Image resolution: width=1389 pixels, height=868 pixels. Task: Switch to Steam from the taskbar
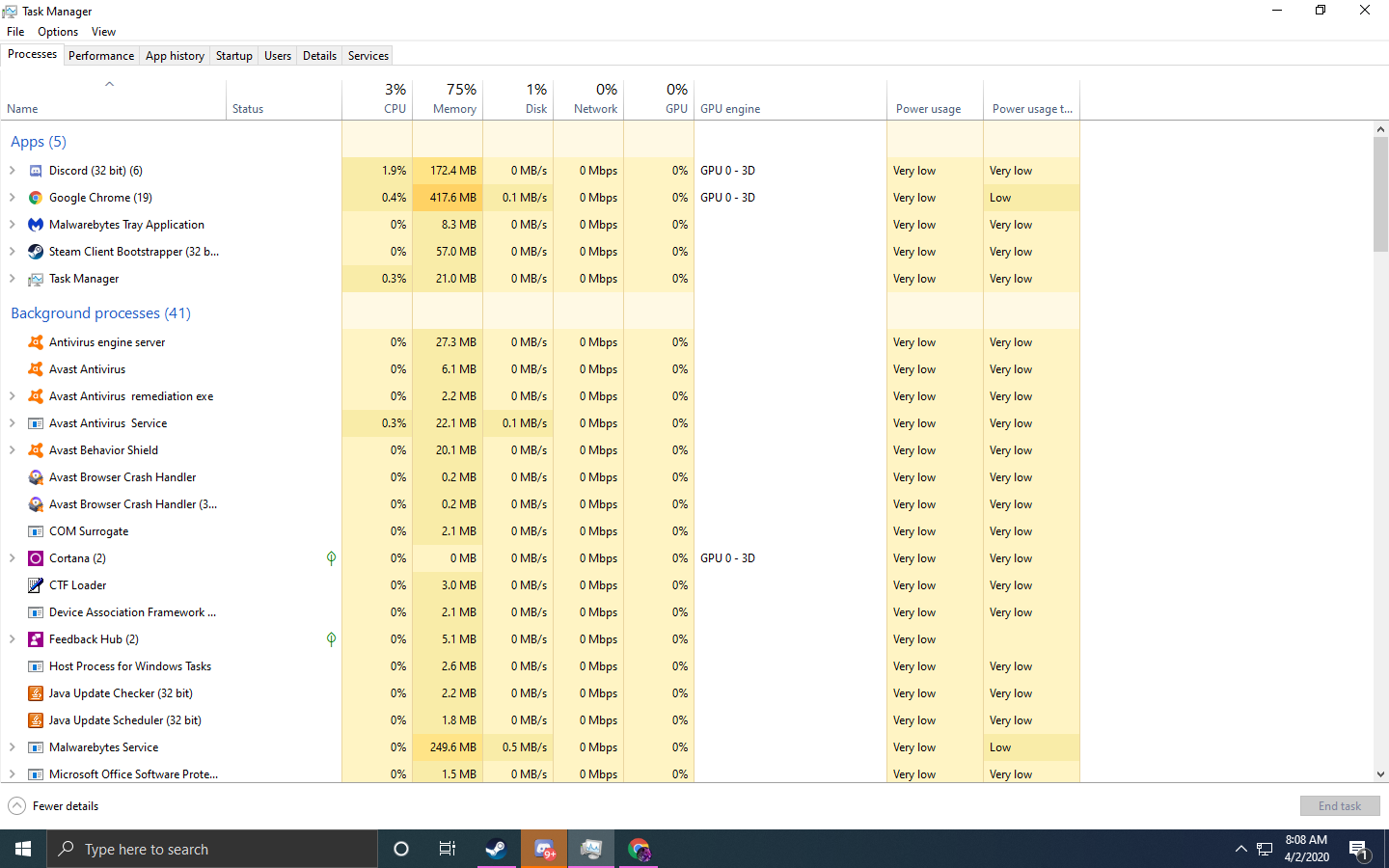click(497, 849)
